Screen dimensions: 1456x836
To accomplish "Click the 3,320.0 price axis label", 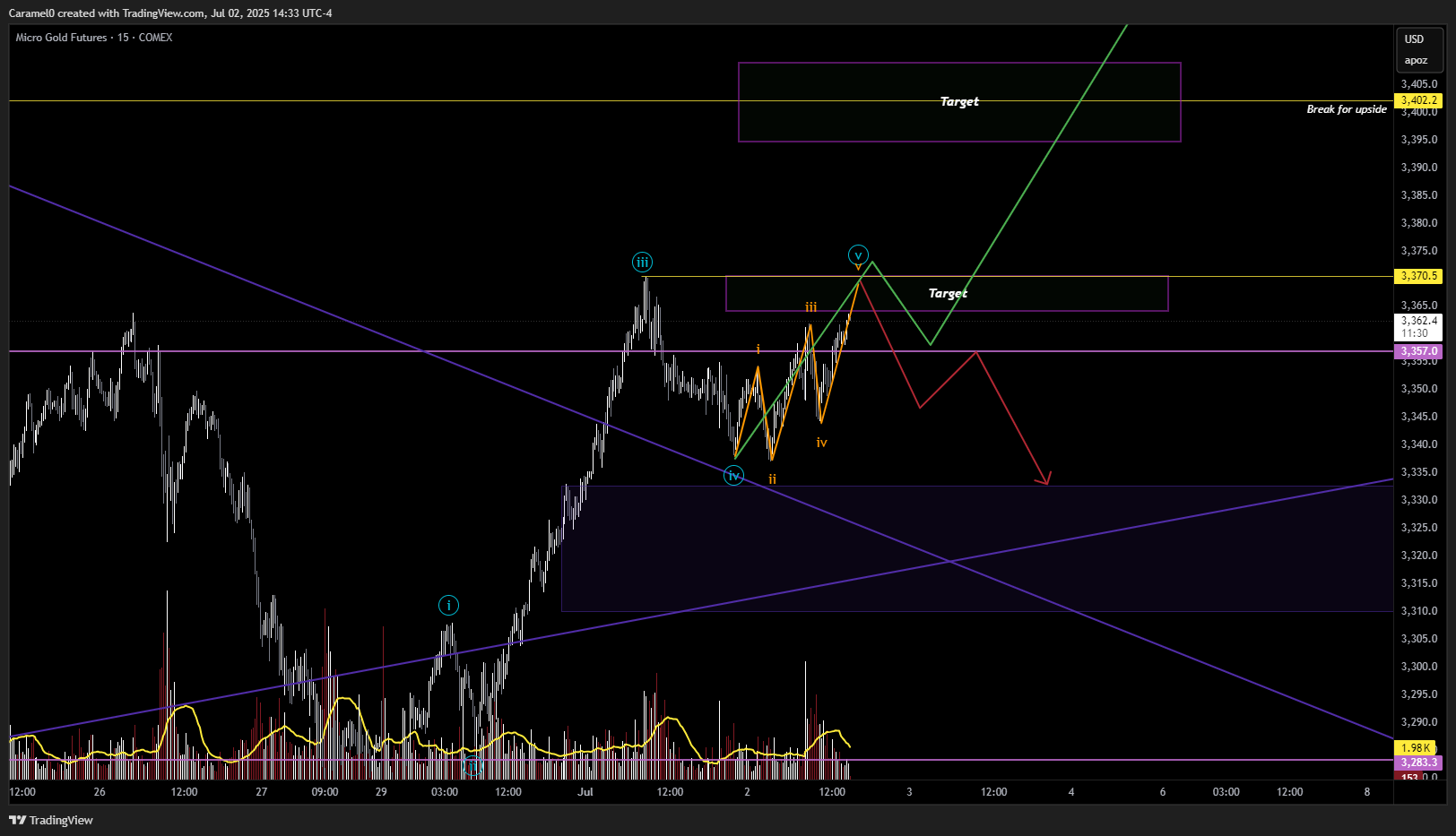I will [1419, 556].
